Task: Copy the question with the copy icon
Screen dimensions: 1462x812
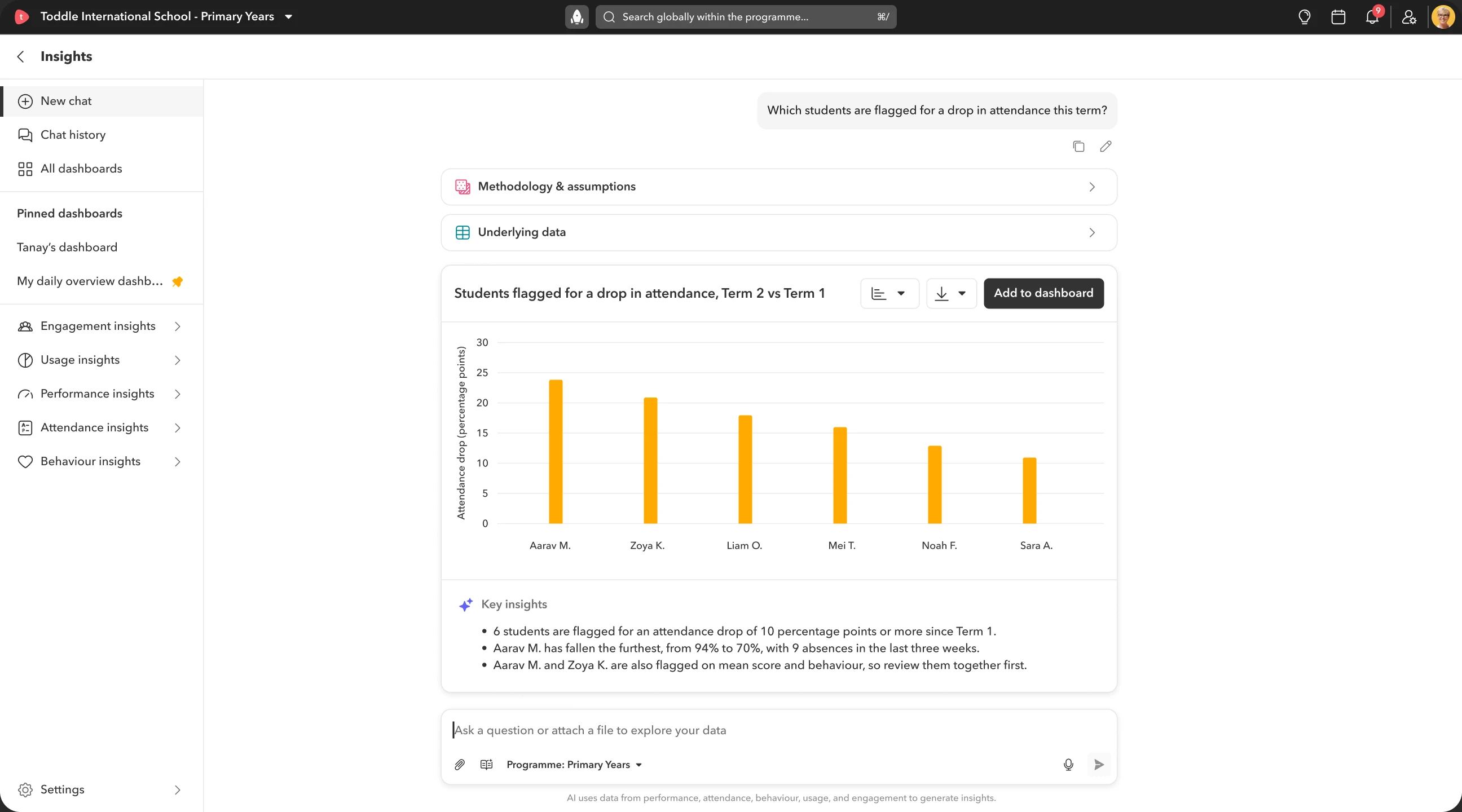Action: [x=1078, y=147]
